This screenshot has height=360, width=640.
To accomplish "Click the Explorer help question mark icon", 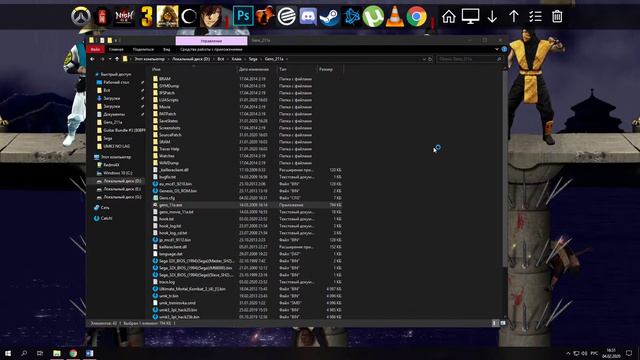I will pos(504,49).
